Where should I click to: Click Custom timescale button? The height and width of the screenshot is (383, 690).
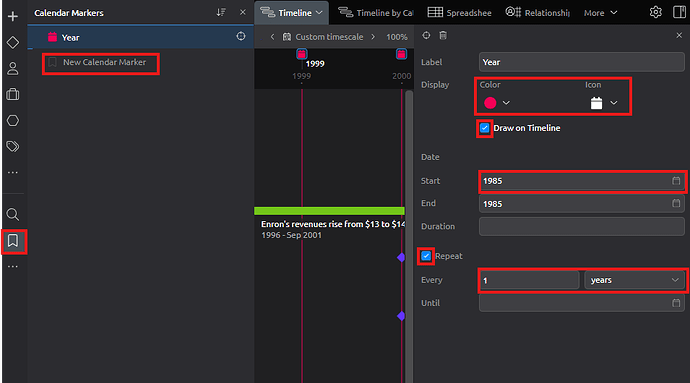(323, 37)
